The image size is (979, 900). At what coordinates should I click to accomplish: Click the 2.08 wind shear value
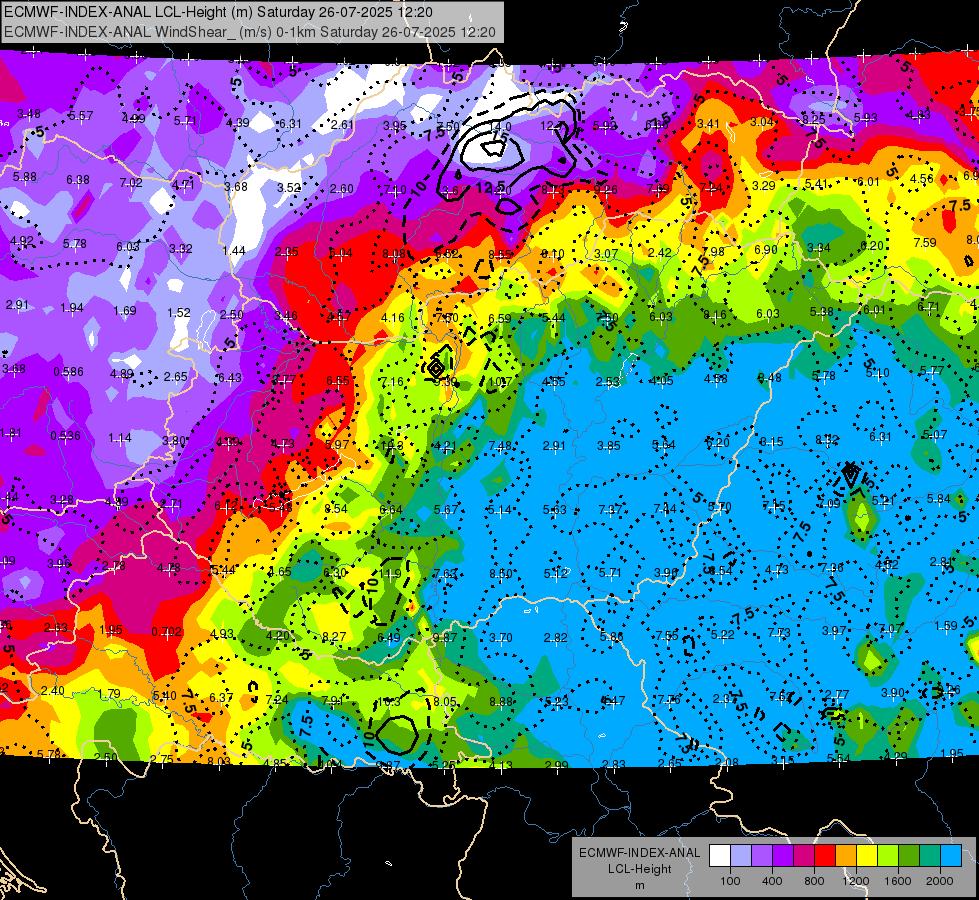tap(727, 762)
